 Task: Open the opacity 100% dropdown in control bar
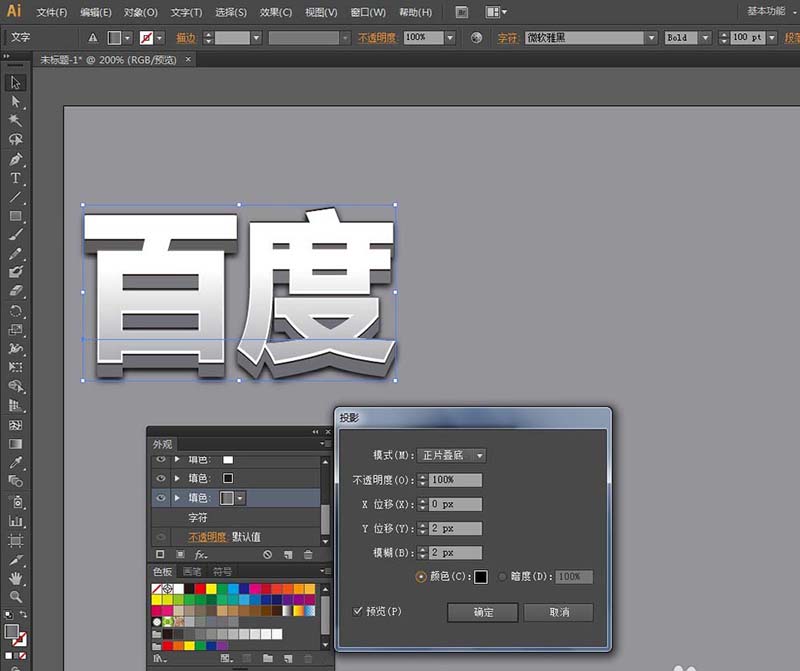pyautogui.click(x=449, y=38)
